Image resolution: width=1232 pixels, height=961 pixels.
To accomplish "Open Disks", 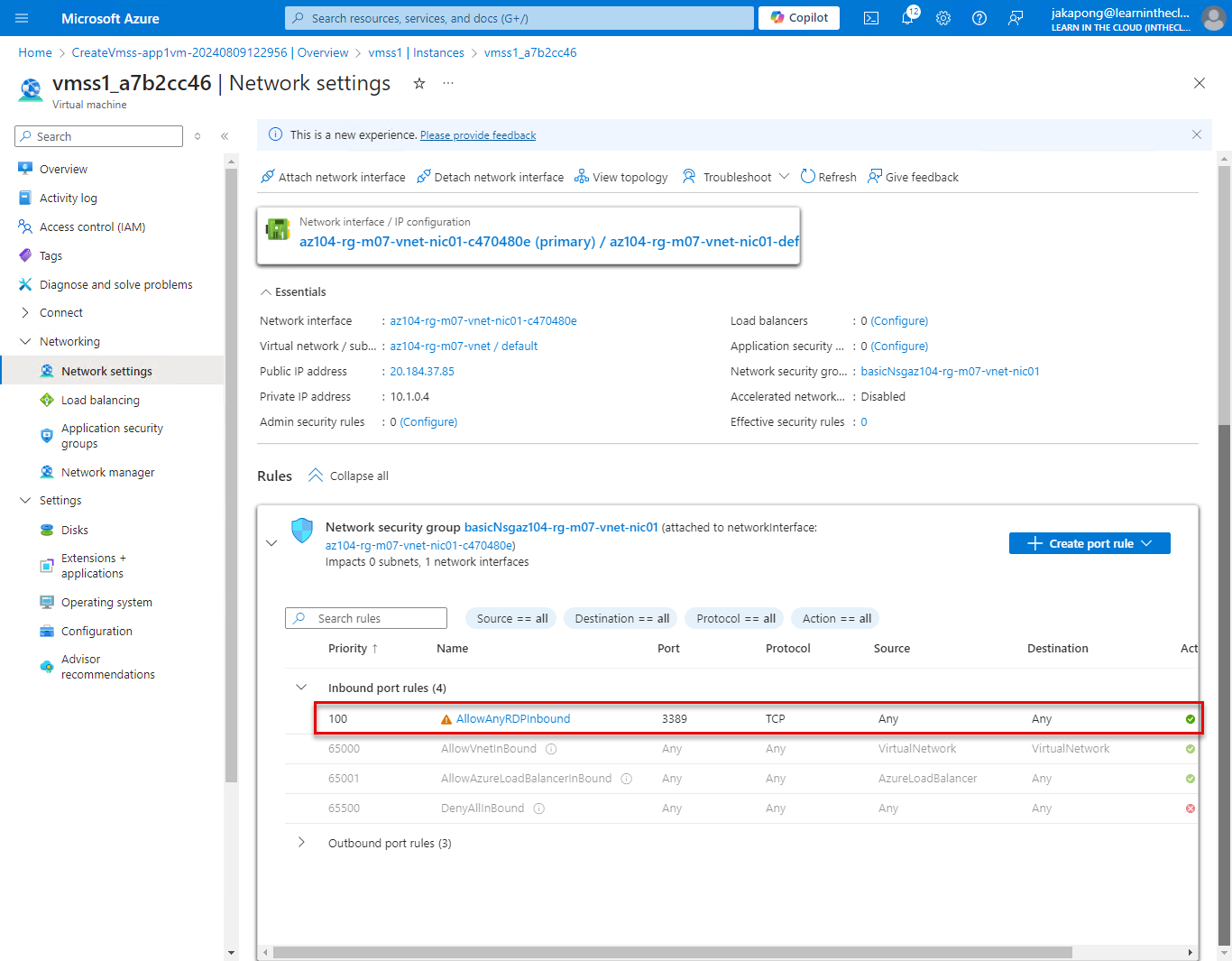I will (x=75, y=530).
